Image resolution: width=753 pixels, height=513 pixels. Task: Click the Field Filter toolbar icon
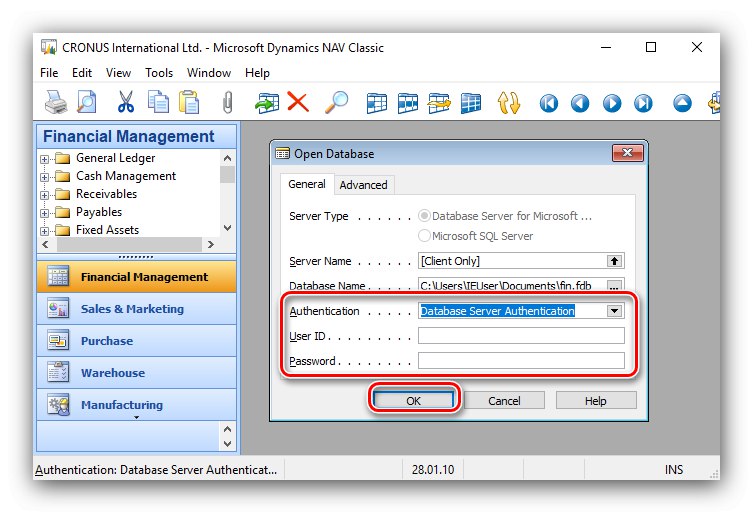377,103
